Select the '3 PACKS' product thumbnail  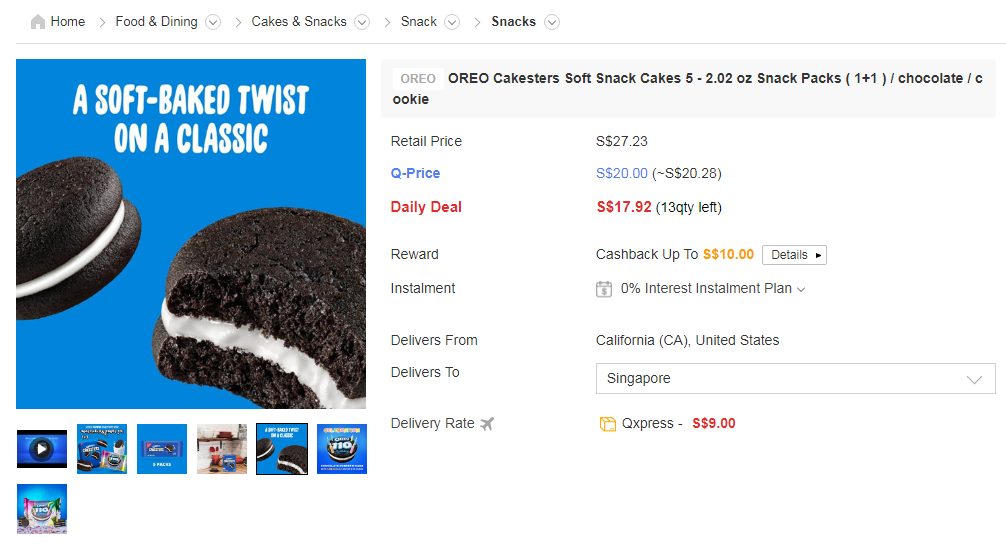tap(162, 449)
